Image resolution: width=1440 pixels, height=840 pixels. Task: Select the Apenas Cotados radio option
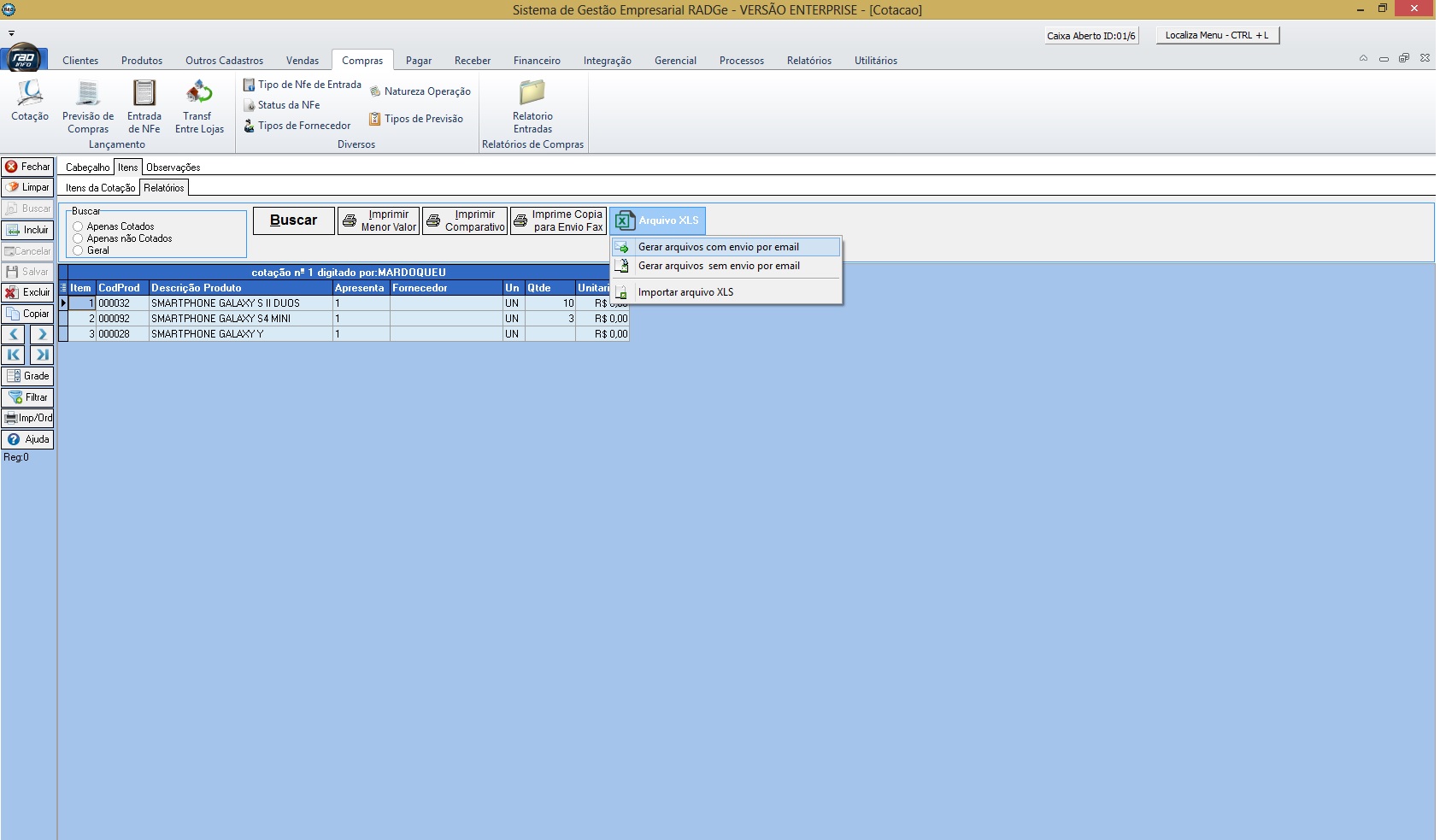click(78, 226)
